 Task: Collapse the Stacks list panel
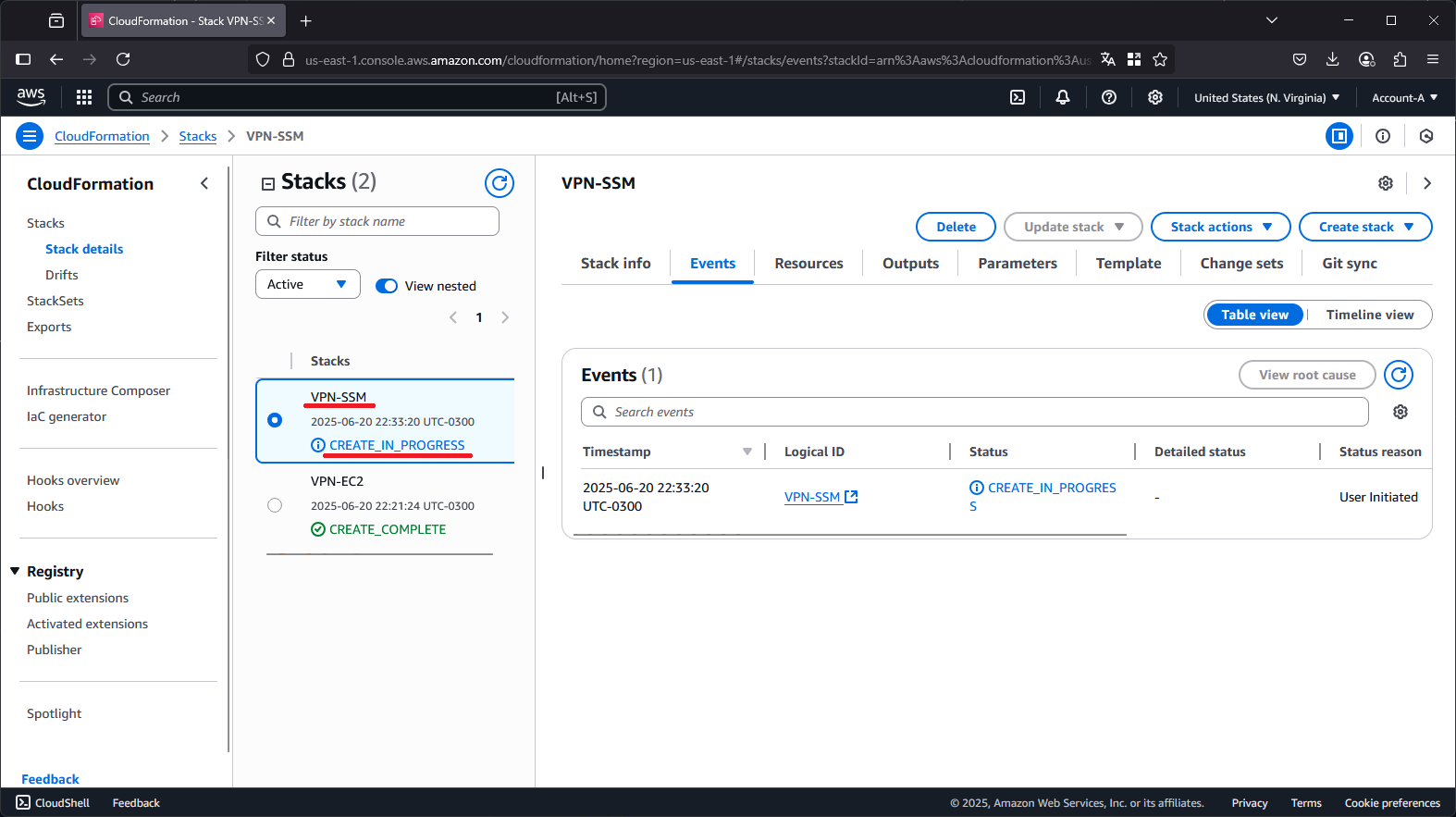pyautogui.click(x=268, y=183)
